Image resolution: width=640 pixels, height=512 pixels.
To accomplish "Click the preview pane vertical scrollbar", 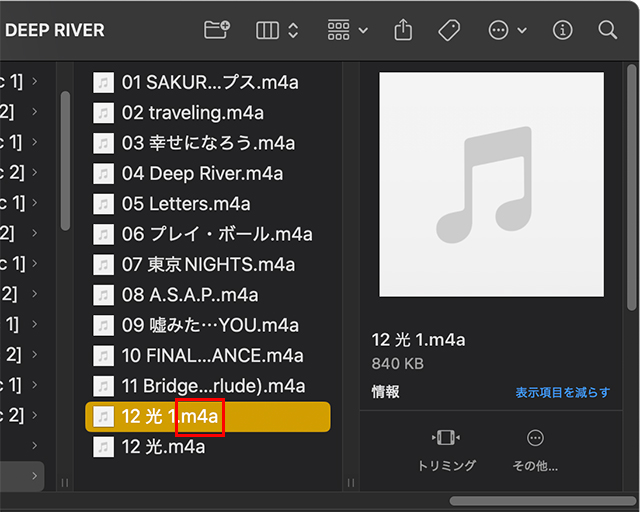I will pyautogui.click(x=631, y=188).
